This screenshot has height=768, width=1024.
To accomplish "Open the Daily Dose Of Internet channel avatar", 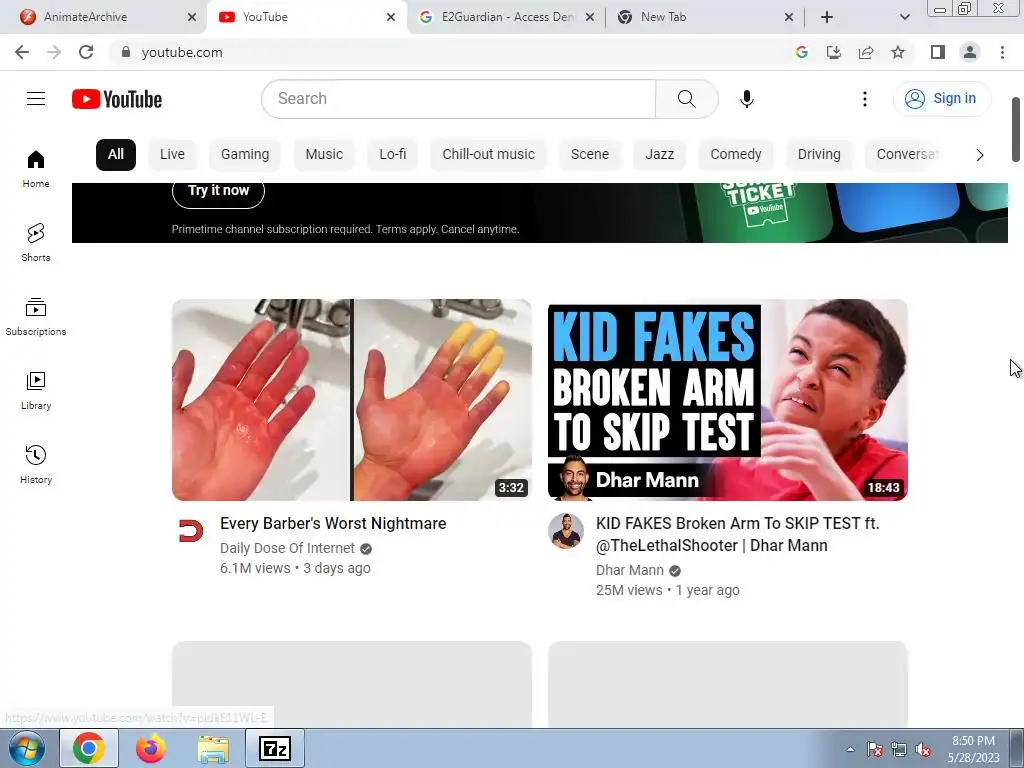I will [x=191, y=530].
